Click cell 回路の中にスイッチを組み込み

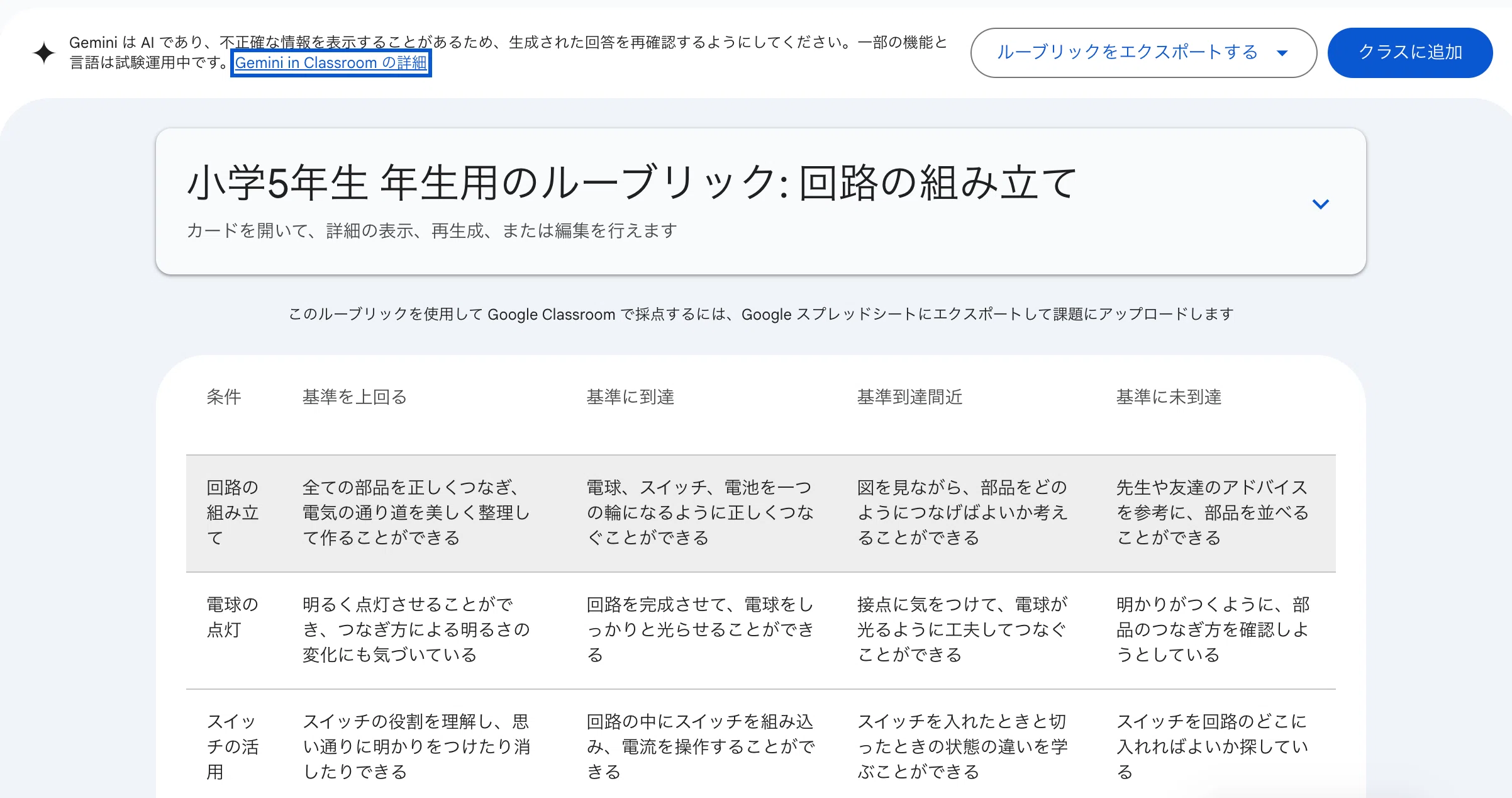(701, 746)
